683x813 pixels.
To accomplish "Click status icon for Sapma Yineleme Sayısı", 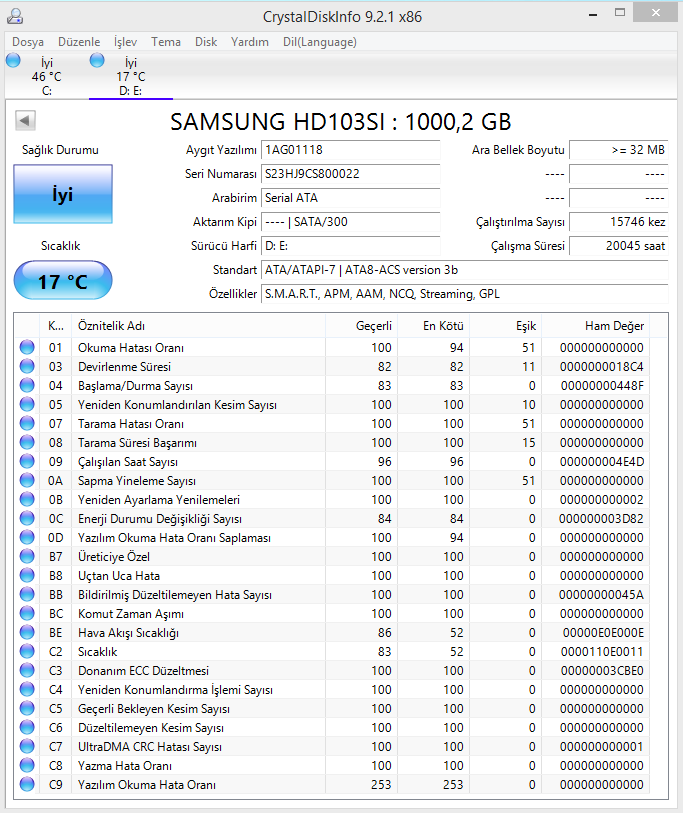I will tap(27, 481).
